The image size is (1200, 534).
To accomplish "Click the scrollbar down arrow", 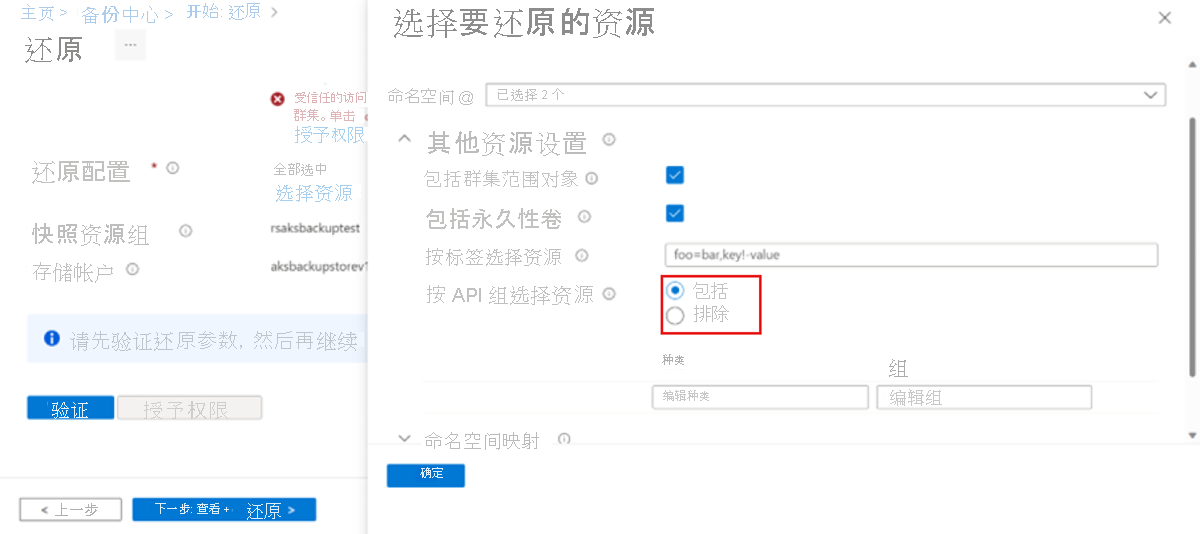I will pos(1191,436).
